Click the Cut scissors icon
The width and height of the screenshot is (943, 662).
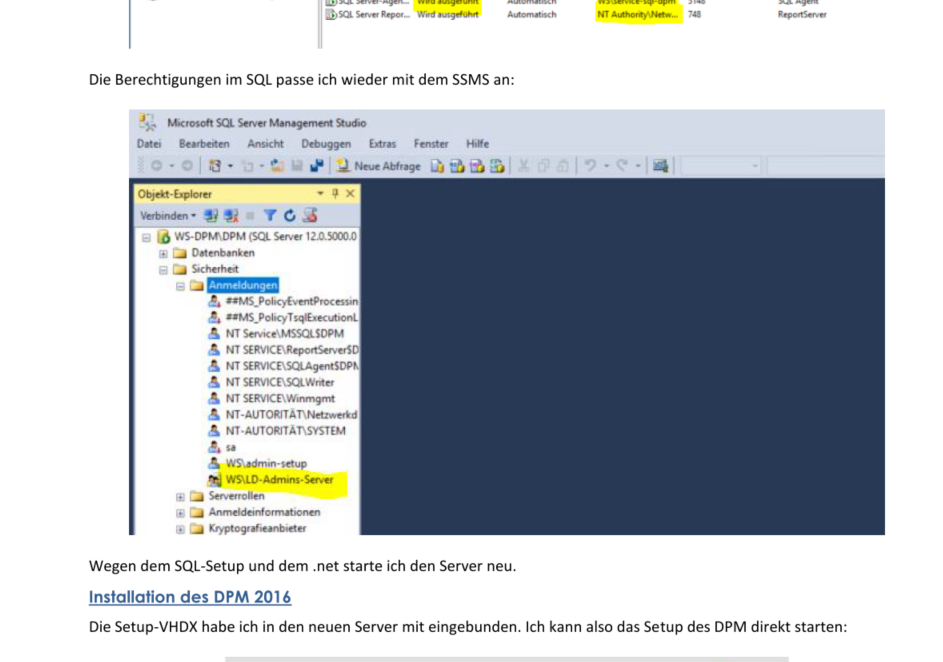click(523, 166)
